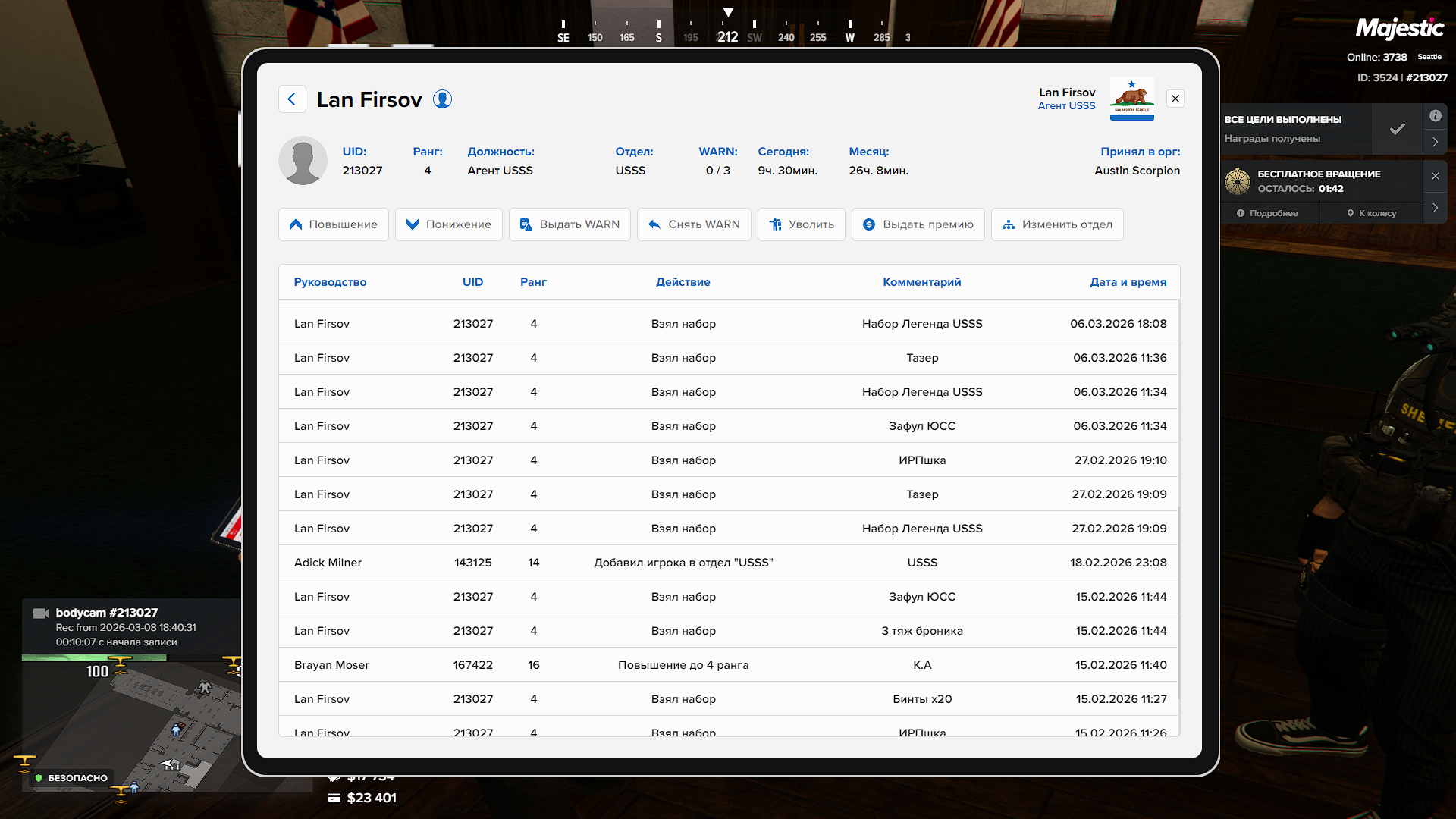Click Уволить fire button

pyautogui.click(x=801, y=224)
